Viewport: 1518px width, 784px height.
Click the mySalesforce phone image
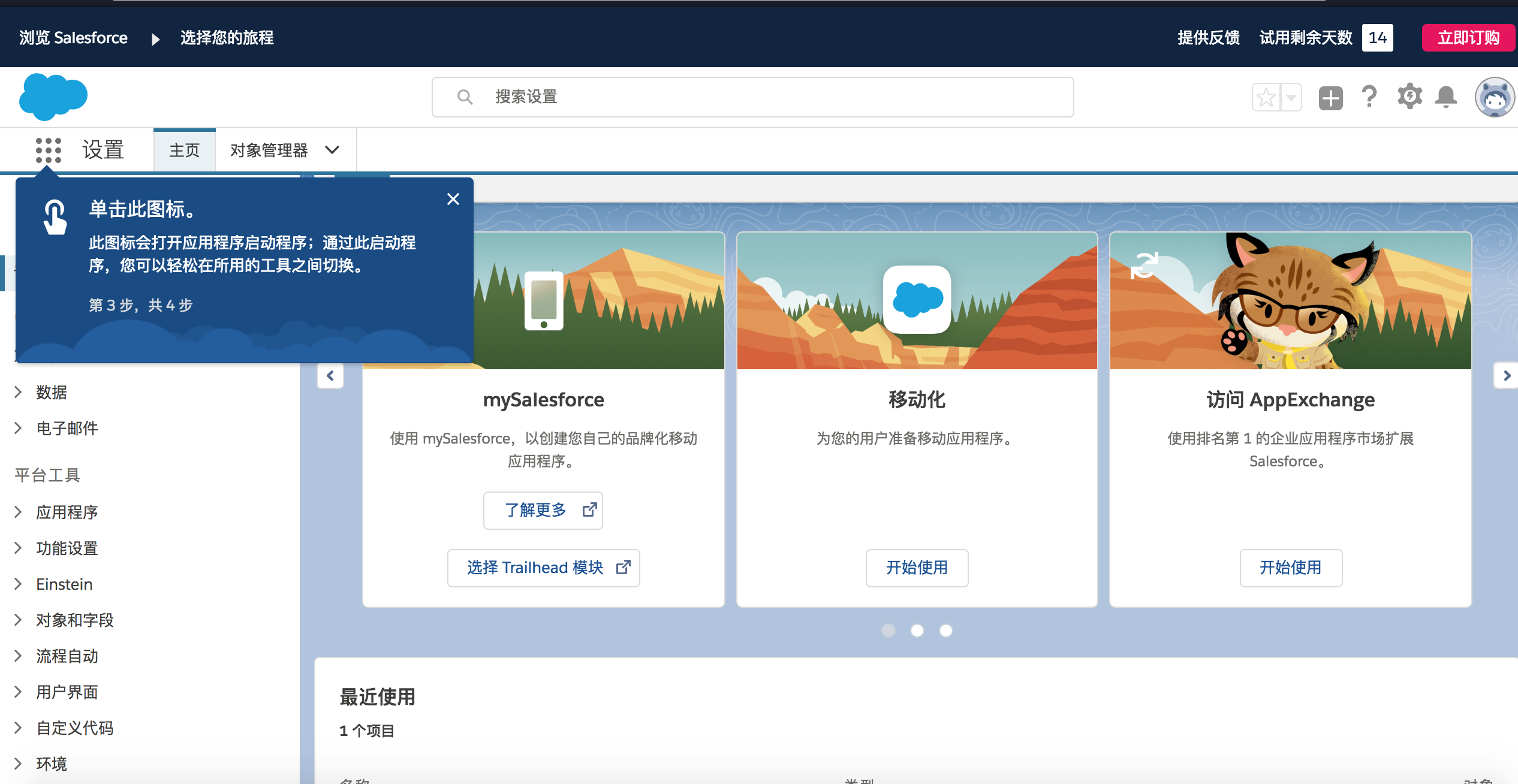tap(544, 301)
